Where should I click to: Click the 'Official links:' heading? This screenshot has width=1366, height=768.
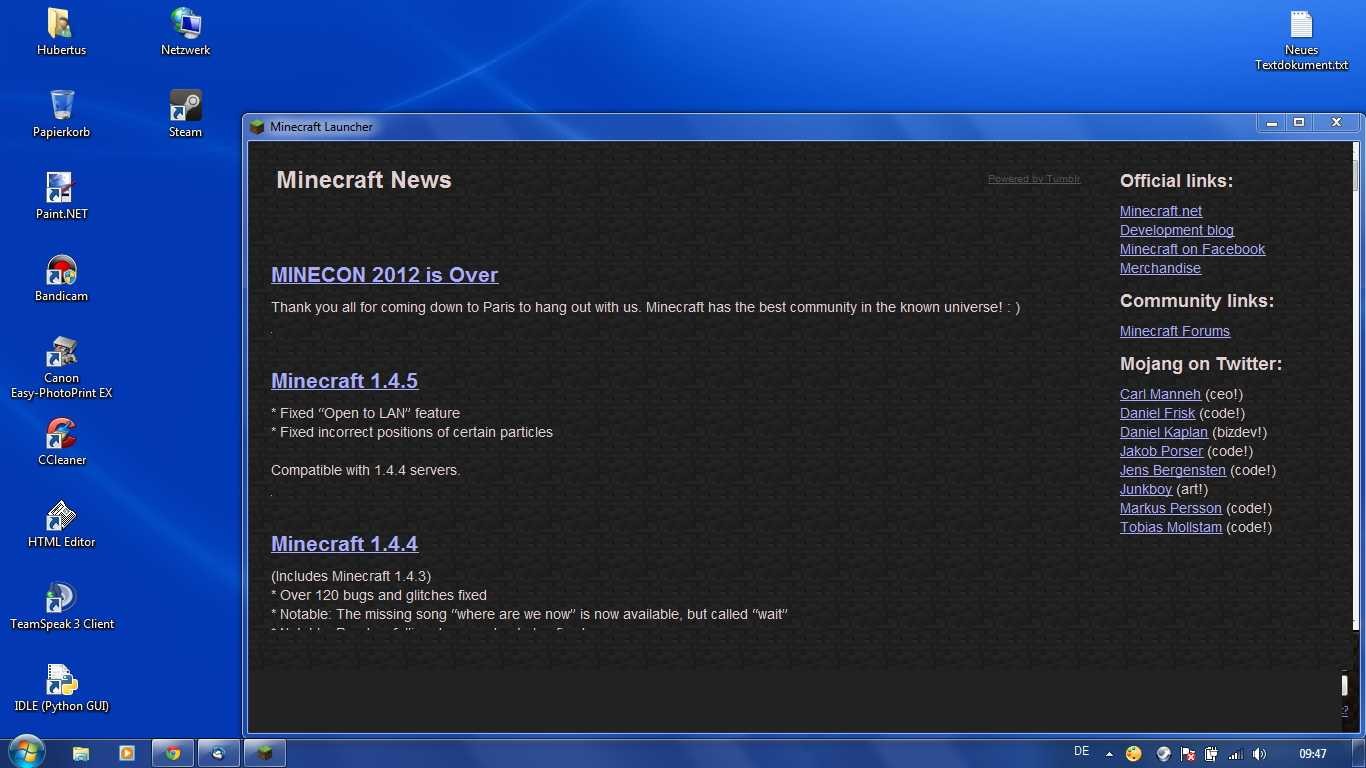click(1176, 181)
